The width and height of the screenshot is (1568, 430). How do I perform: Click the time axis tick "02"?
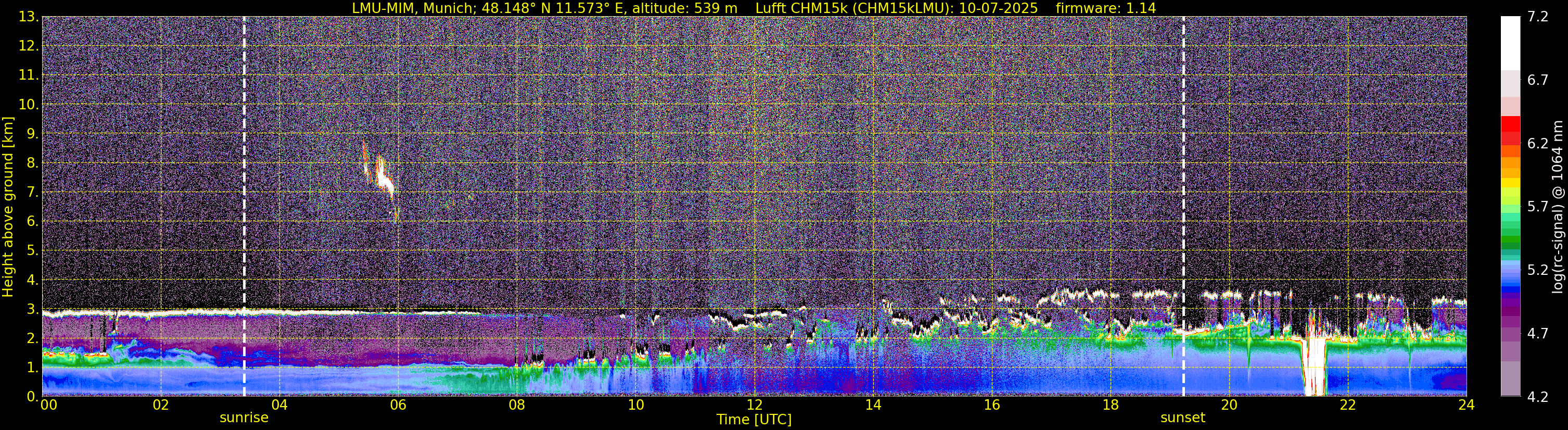[160, 405]
